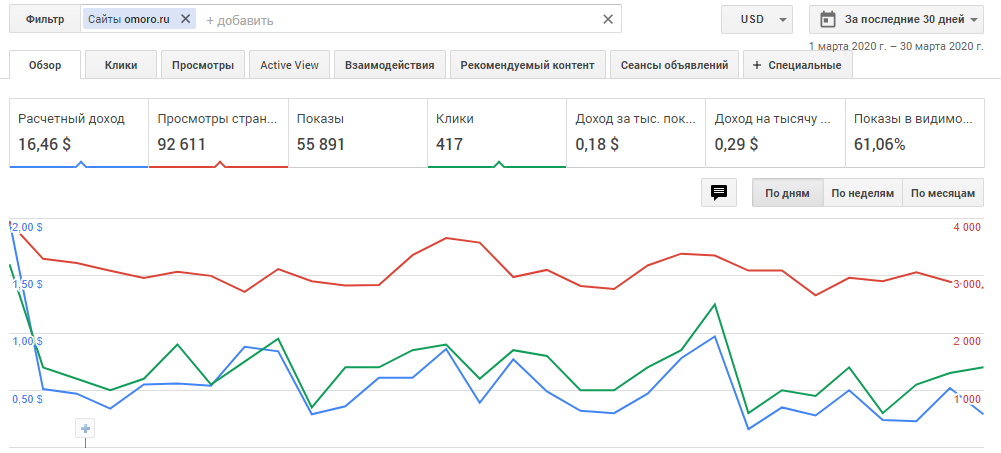Select the 'Рекомендуемый контент' tab
The height and width of the screenshot is (453, 1001).
coord(527,65)
